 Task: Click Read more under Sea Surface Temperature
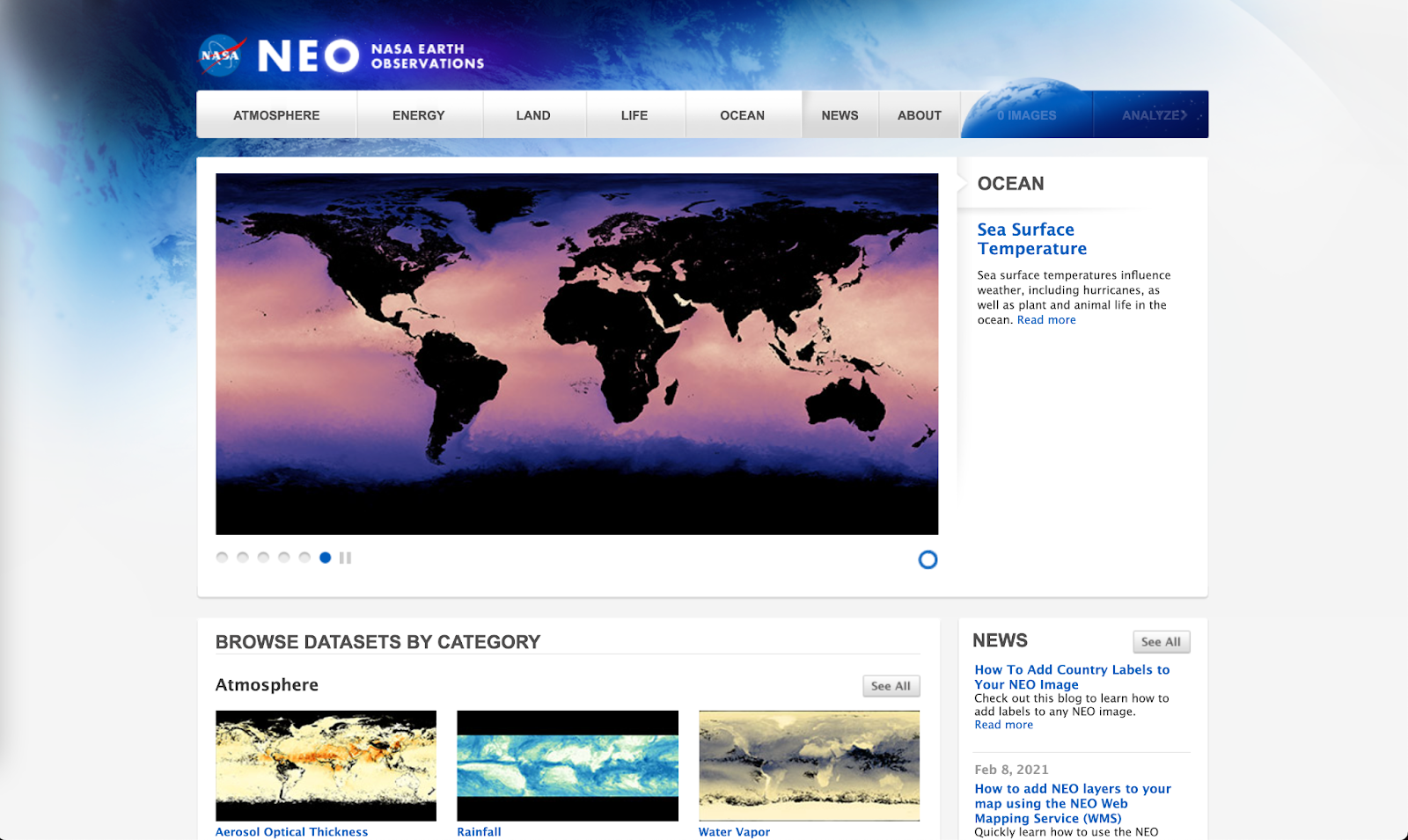pos(1046,320)
